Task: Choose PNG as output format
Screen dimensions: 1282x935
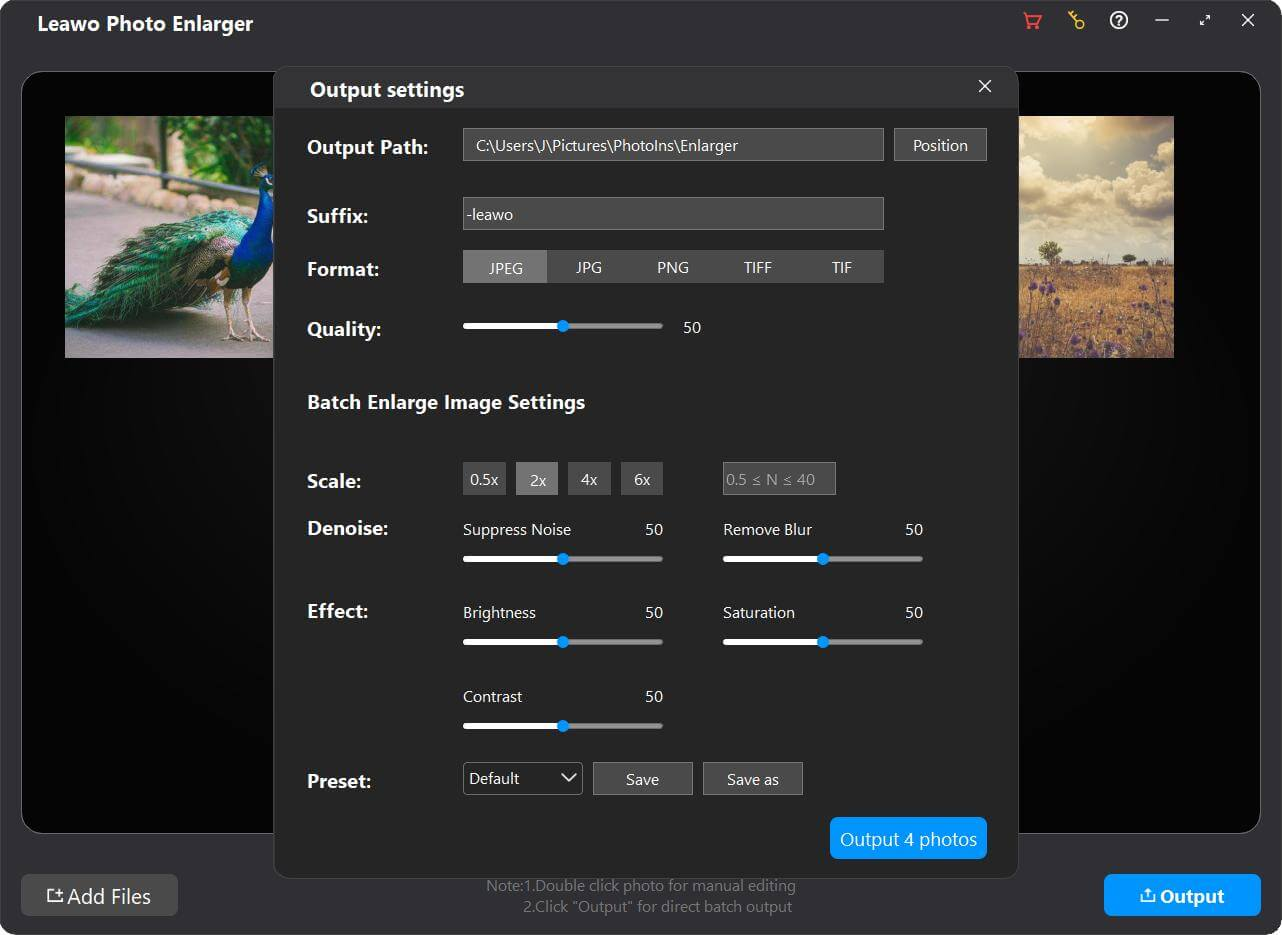Action: [672, 268]
